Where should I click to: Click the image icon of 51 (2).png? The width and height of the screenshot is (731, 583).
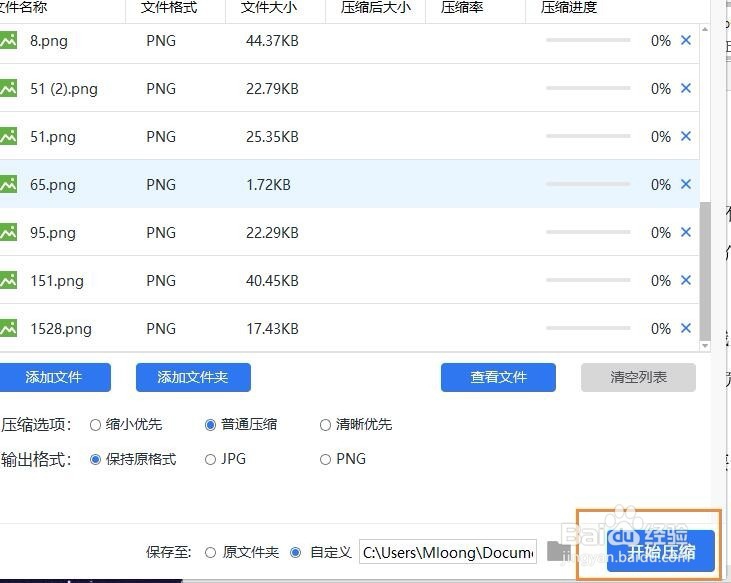tap(8, 89)
